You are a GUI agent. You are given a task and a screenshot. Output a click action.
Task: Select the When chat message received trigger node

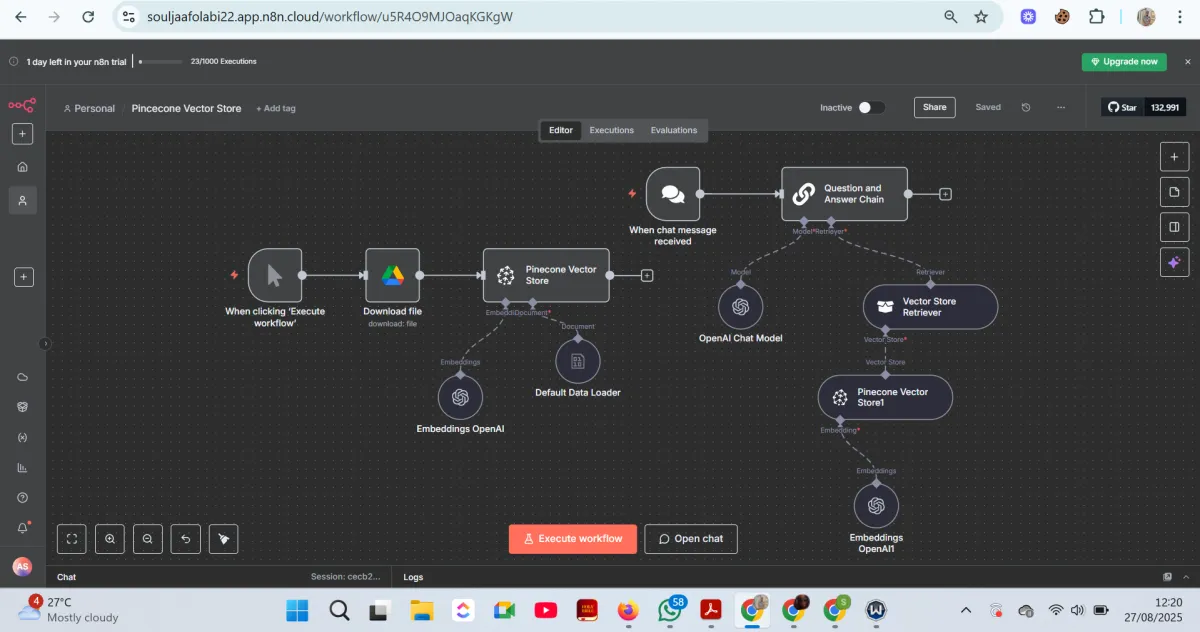(673, 194)
